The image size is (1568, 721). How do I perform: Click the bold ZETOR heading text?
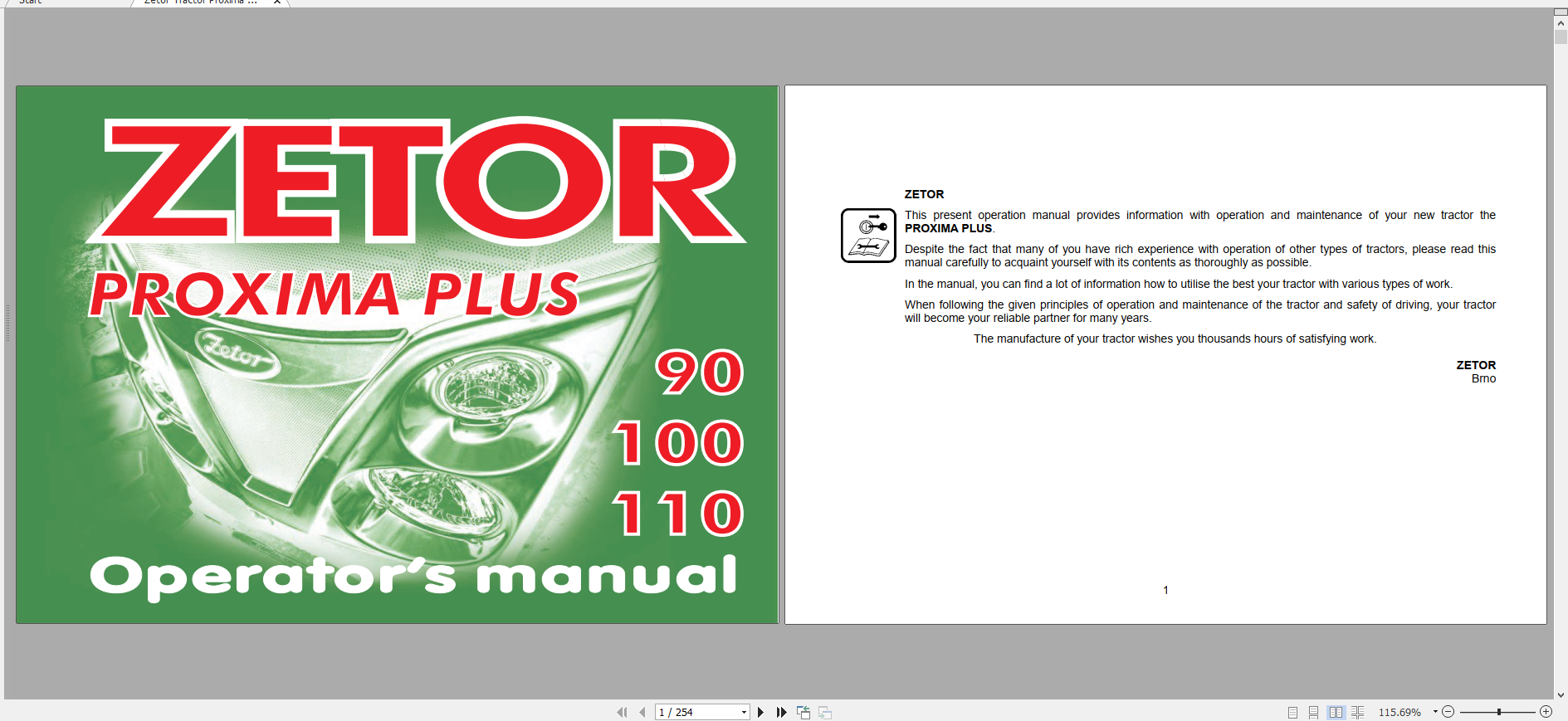(924, 194)
